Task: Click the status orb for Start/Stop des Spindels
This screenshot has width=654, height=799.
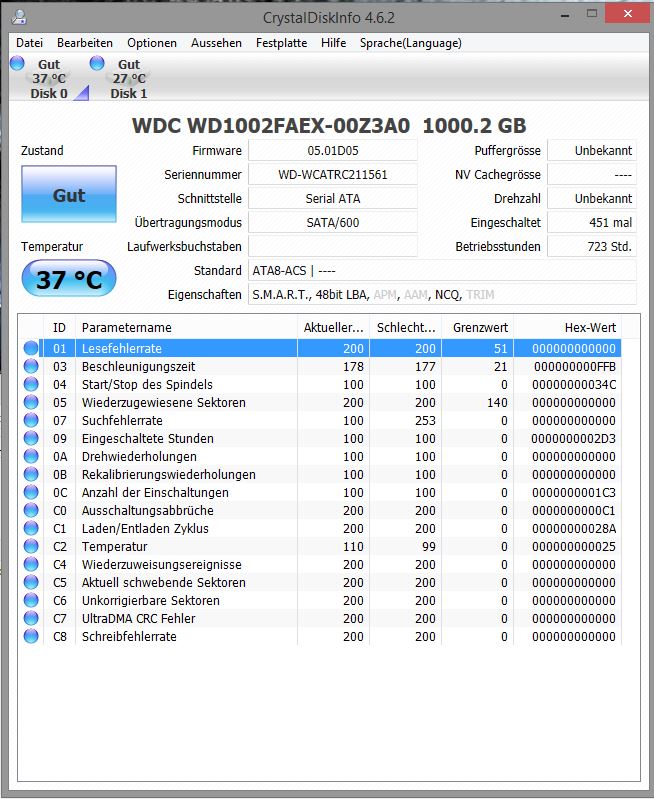Action: pyautogui.click(x=31, y=384)
